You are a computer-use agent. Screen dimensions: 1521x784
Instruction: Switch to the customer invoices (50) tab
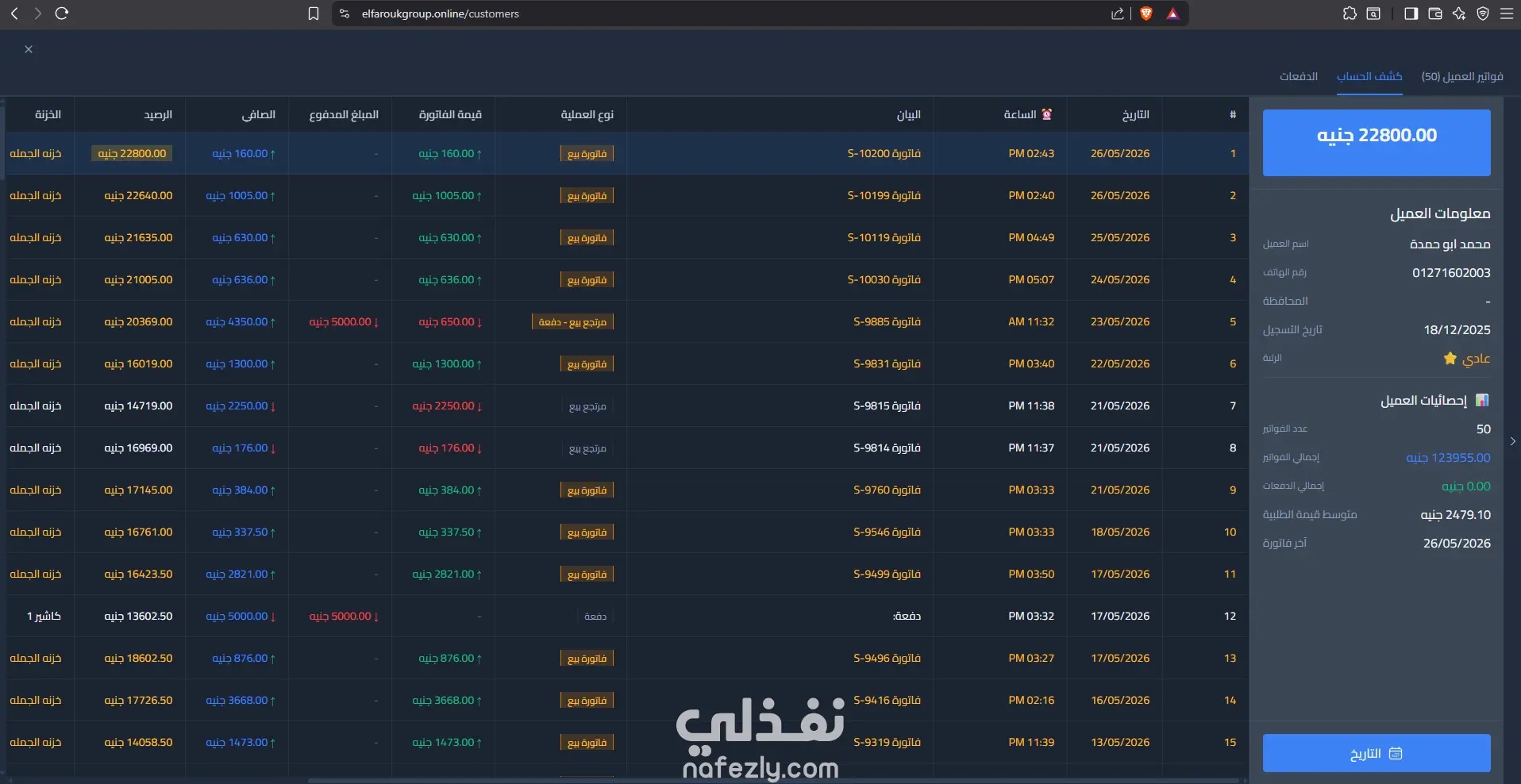(1462, 76)
